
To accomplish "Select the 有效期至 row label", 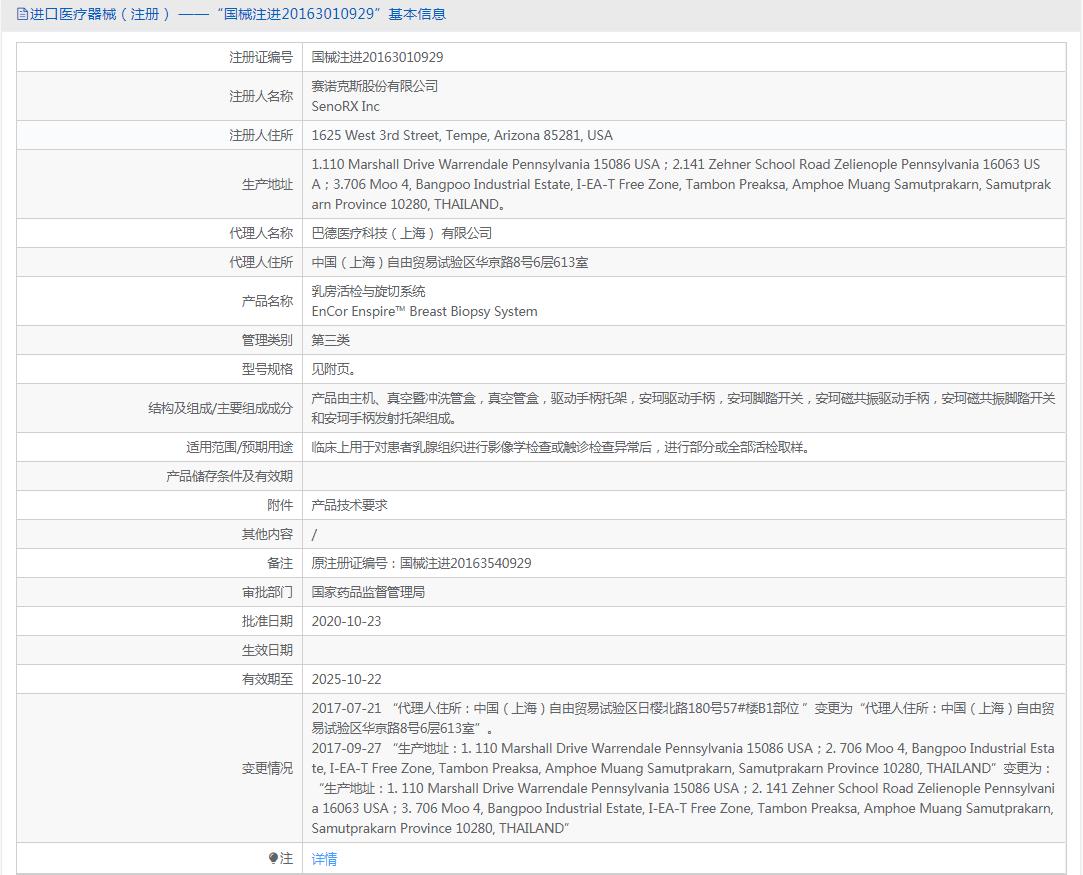I will tap(267, 680).
